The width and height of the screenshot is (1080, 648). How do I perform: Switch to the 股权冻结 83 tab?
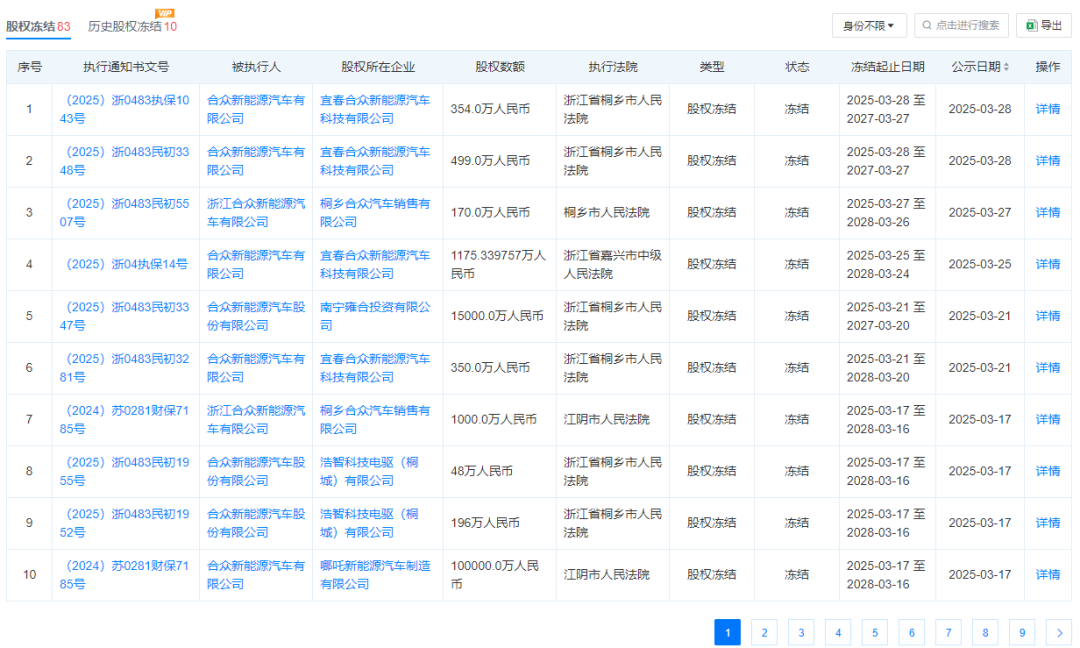coord(39,26)
